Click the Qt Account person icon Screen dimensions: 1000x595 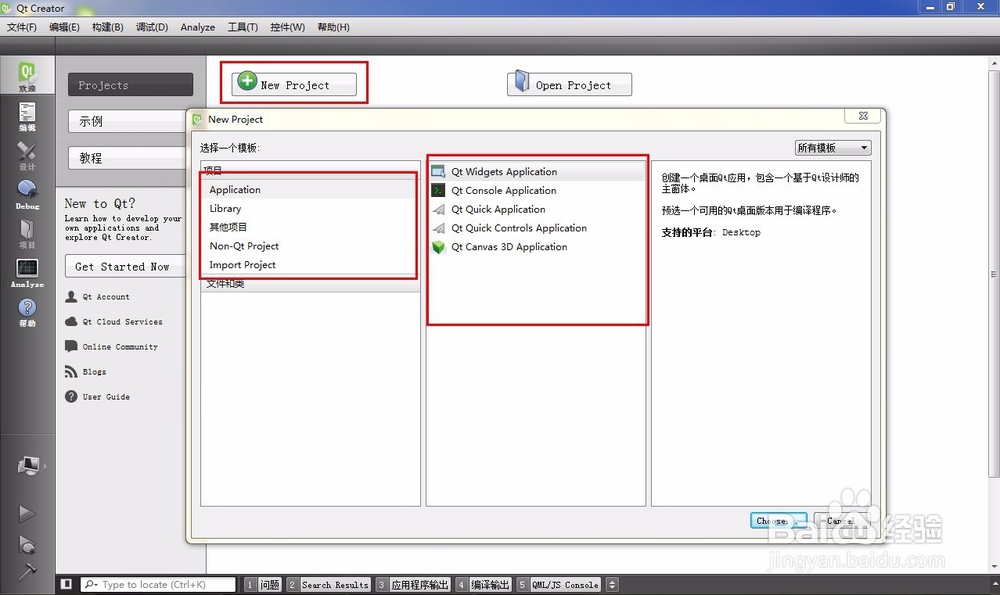coord(71,297)
